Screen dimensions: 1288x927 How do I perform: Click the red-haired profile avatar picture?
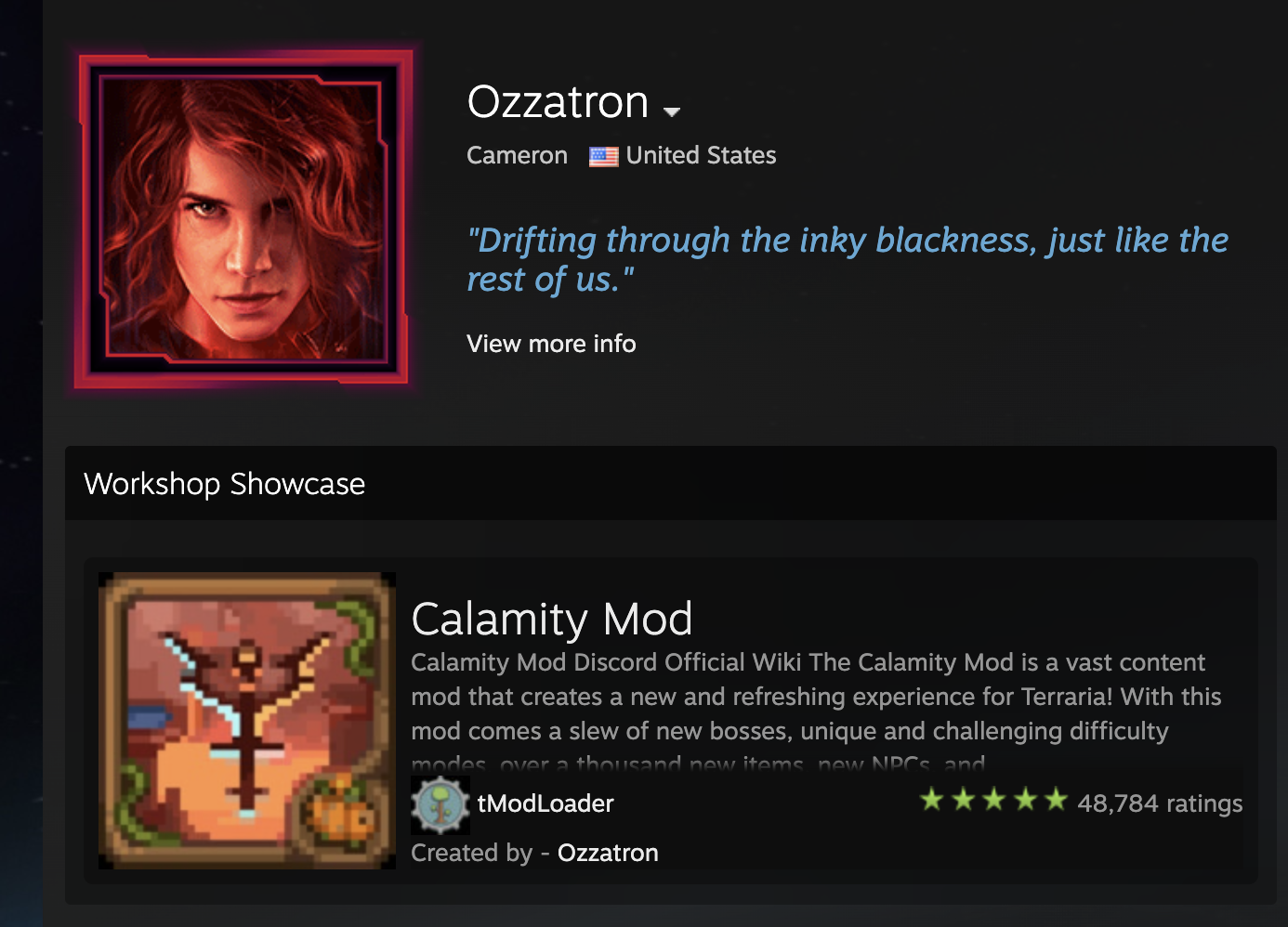[x=243, y=219]
